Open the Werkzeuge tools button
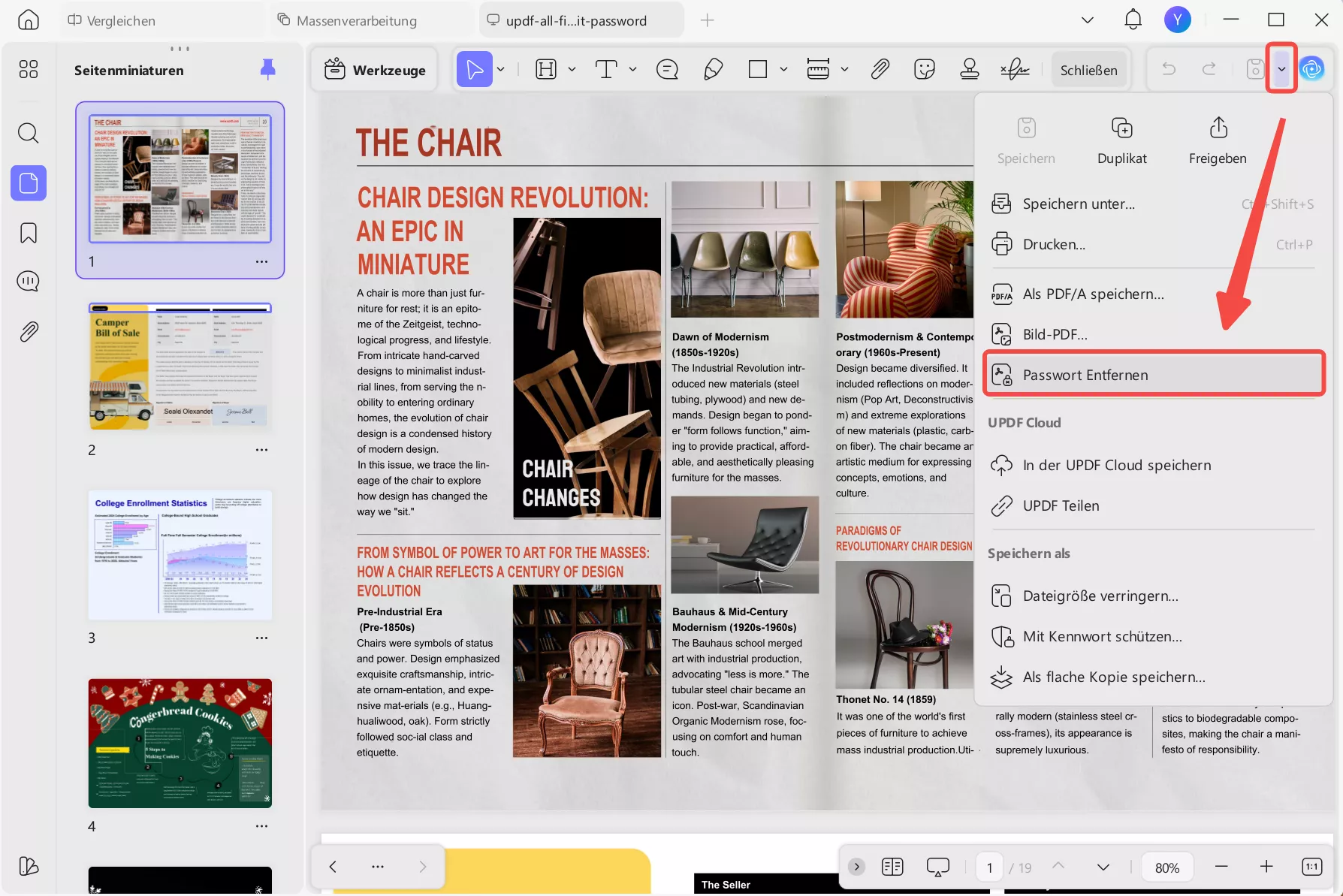Image resolution: width=1343 pixels, height=896 pixels. 375,70
